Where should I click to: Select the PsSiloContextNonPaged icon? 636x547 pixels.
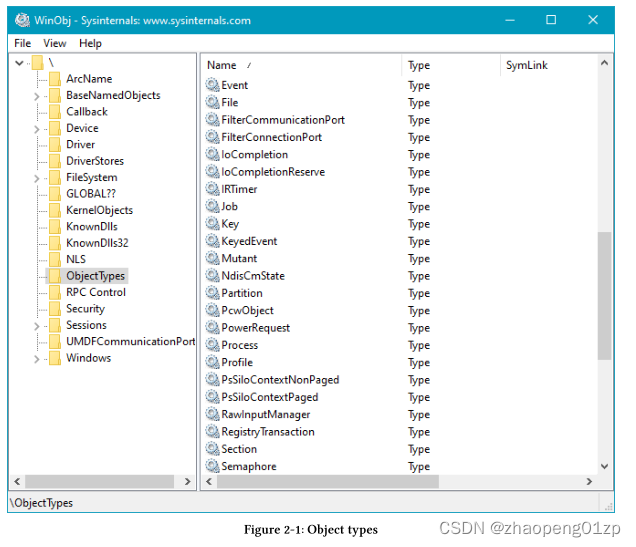(x=212, y=380)
